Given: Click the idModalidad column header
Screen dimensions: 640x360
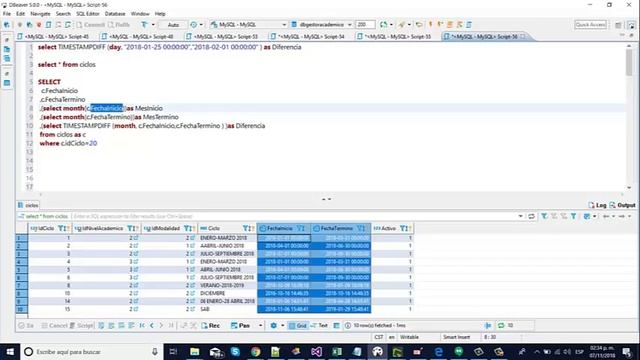Looking at the screenshot, I should (168, 229).
